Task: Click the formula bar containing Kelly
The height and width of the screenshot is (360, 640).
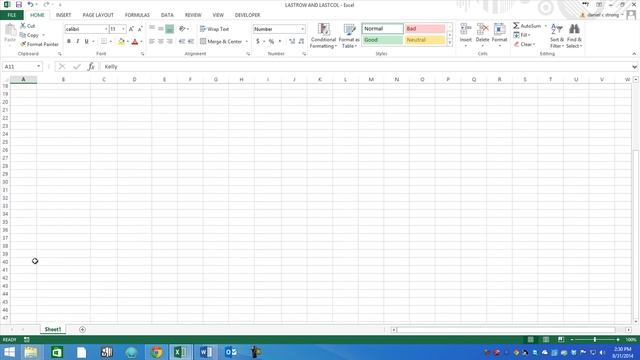Action: click(x=365, y=67)
